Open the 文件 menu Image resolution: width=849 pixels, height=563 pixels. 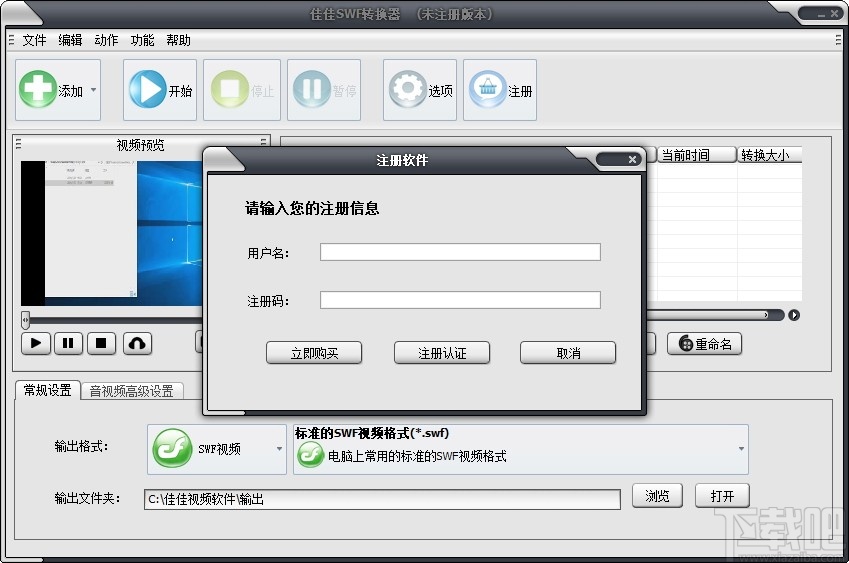point(34,40)
